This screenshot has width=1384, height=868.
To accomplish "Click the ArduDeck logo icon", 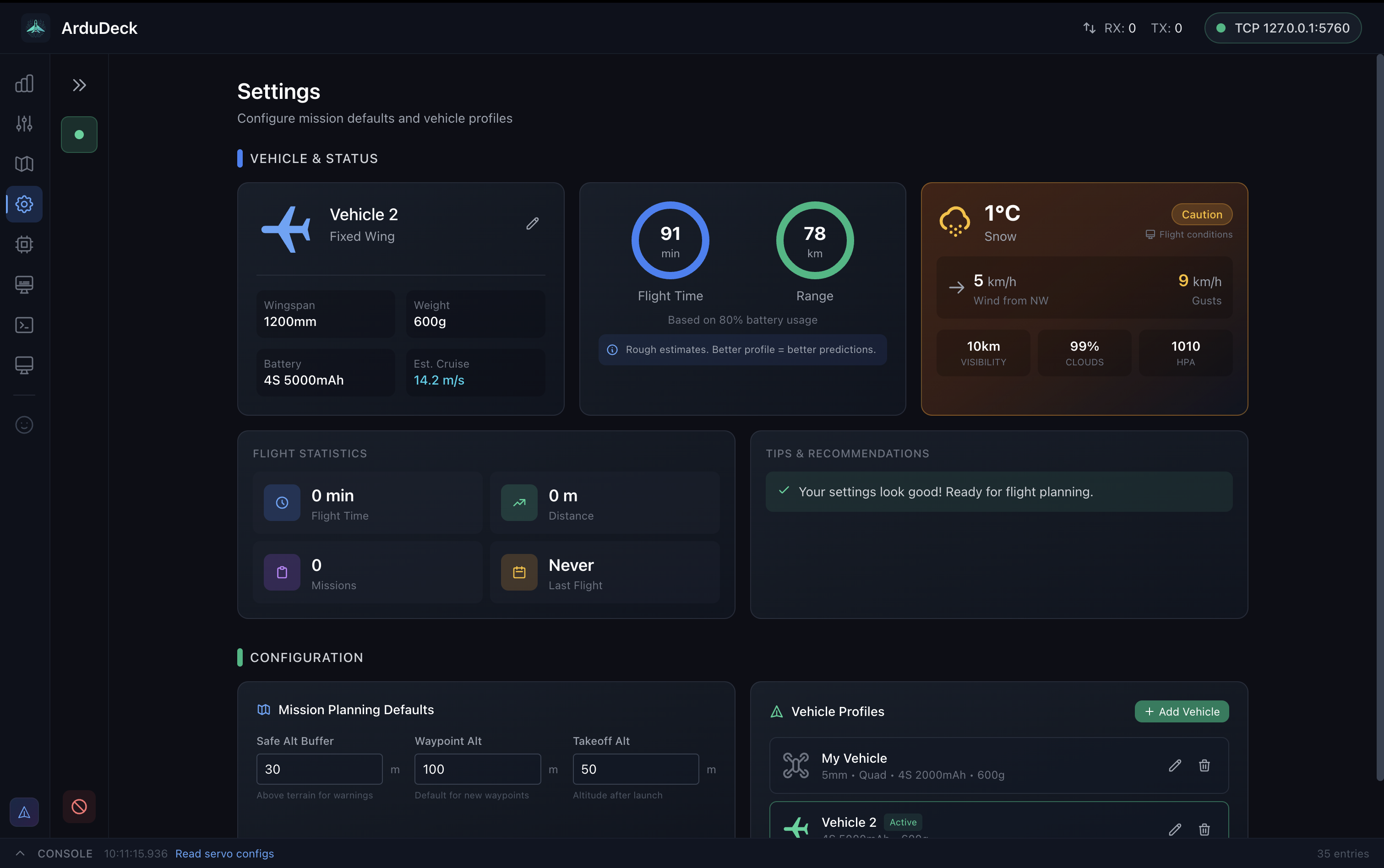I will click(x=36, y=27).
